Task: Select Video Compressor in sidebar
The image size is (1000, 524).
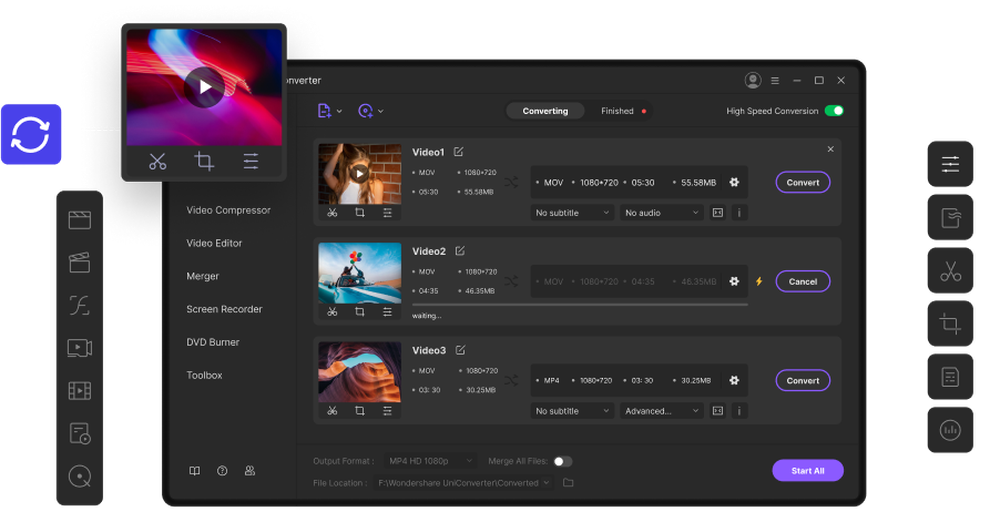Action: pos(228,210)
